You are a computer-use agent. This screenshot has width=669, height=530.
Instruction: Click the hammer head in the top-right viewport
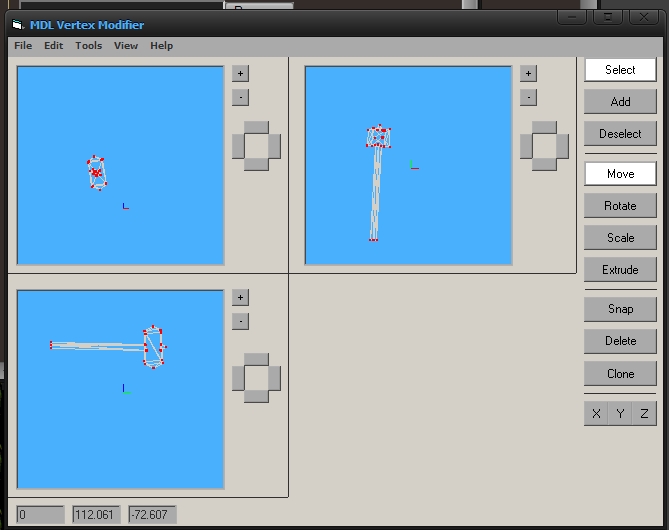click(x=378, y=137)
